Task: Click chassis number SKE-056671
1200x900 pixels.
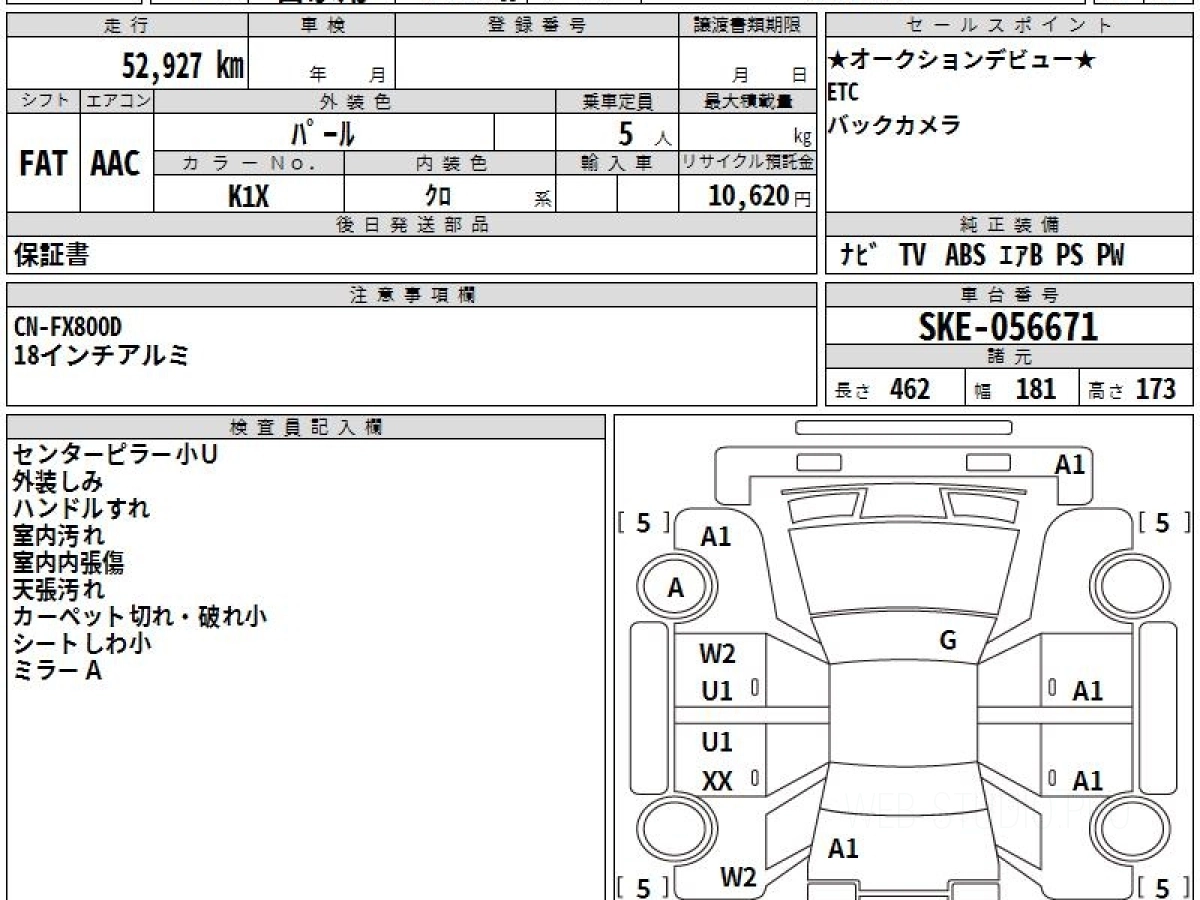Action: 1008,326
